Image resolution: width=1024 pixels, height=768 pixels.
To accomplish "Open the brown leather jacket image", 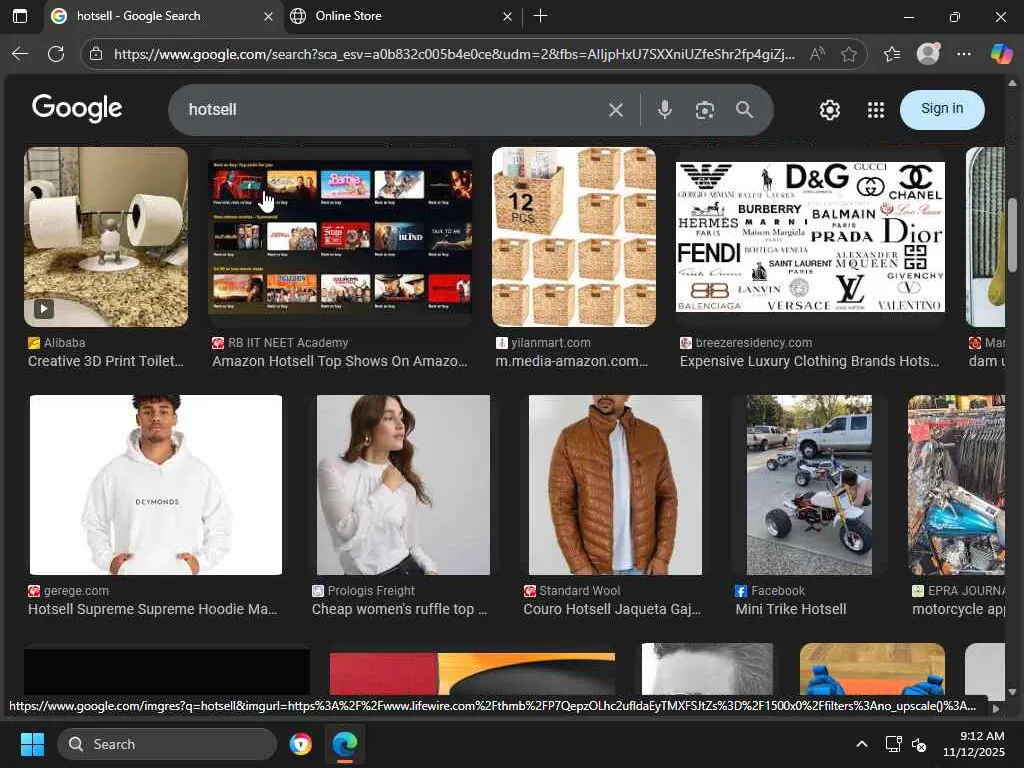I will coord(615,485).
